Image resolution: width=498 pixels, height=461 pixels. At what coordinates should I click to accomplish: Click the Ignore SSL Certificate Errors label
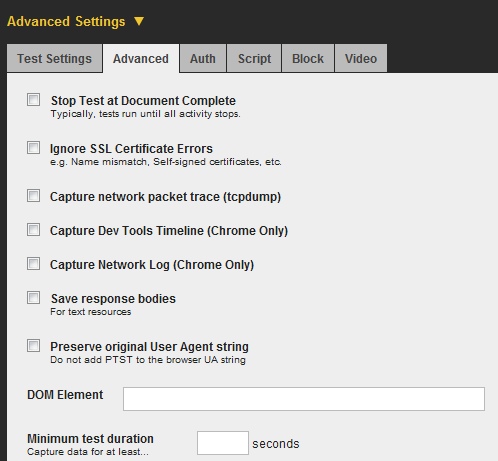pyautogui.click(x=131, y=149)
